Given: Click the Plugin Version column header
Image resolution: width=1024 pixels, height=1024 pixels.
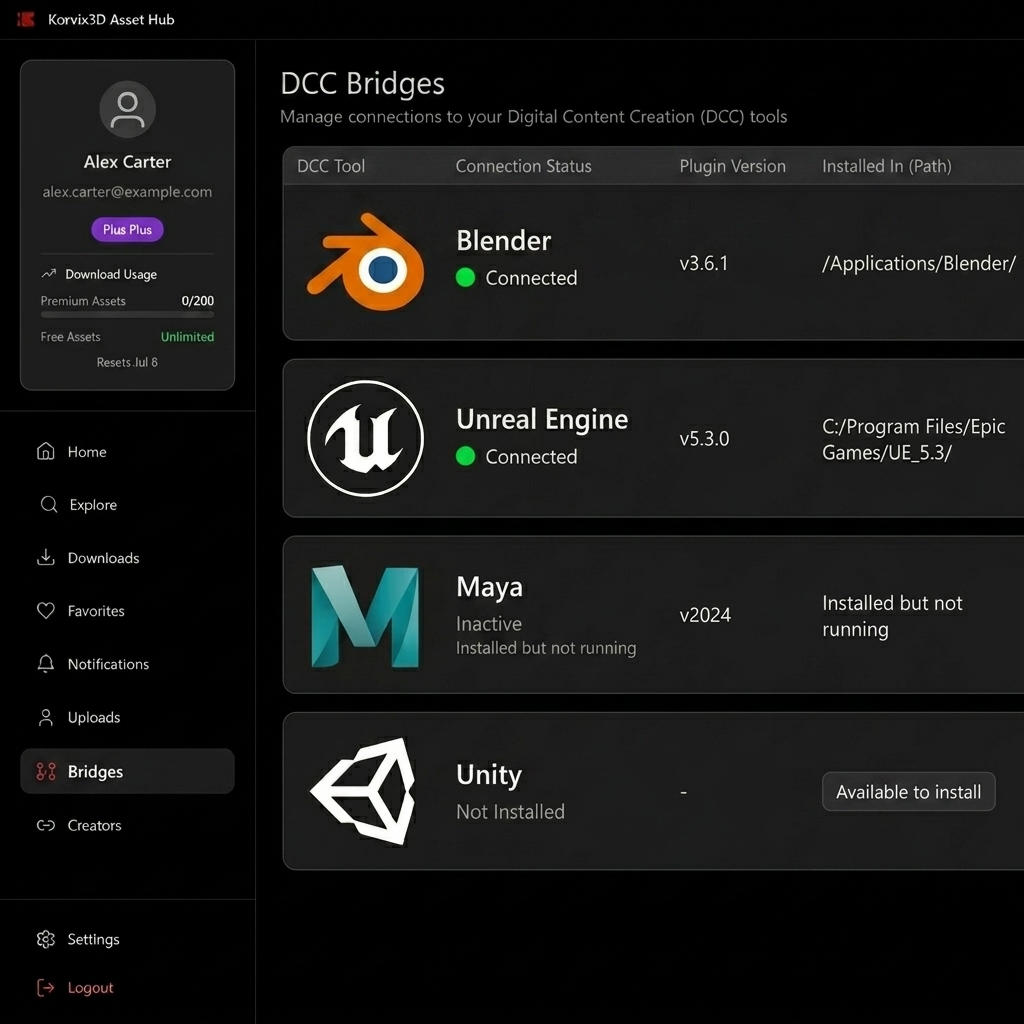Looking at the screenshot, I should 733,166.
